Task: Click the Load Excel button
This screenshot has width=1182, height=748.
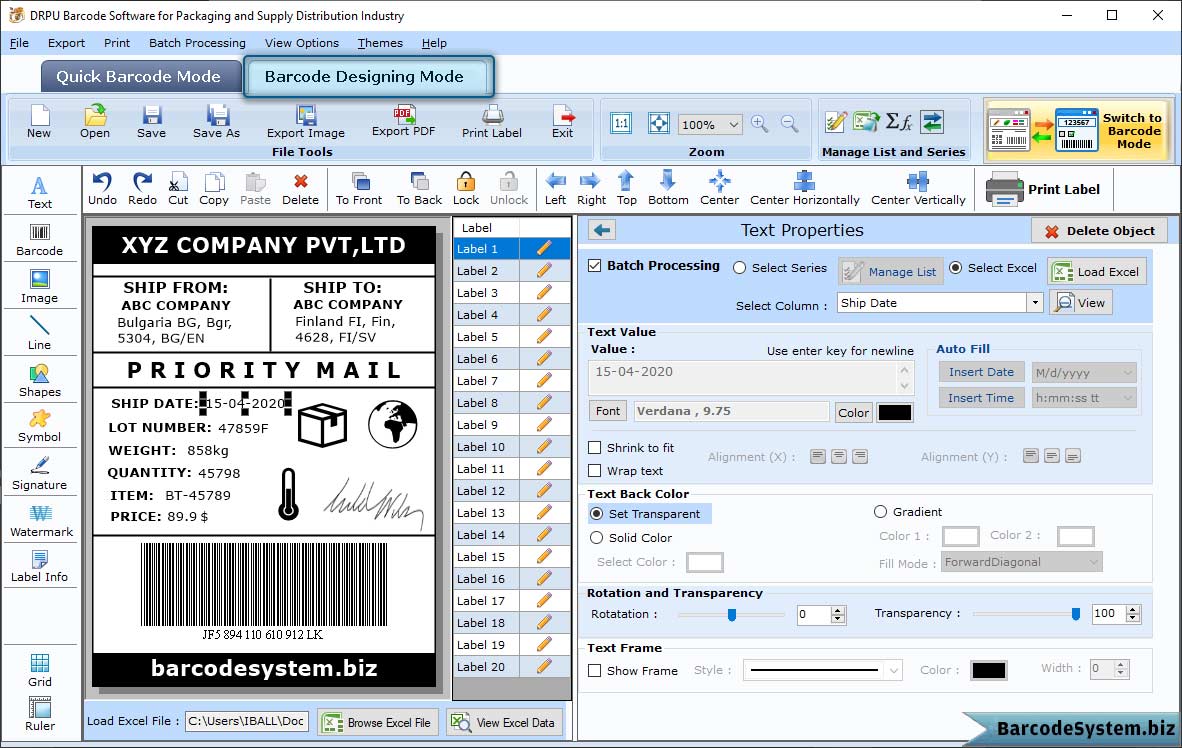Action: (1097, 271)
